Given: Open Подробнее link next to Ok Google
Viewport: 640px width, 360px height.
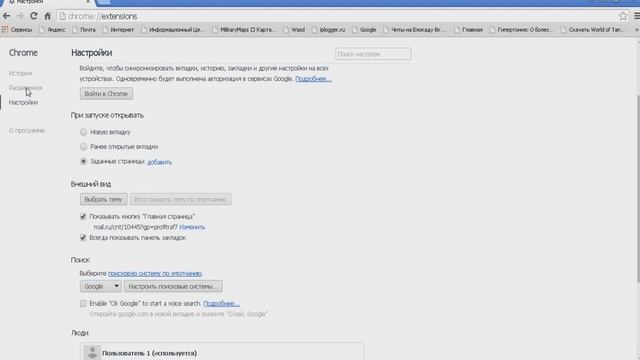Looking at the screenshot, I should point(221,304).
